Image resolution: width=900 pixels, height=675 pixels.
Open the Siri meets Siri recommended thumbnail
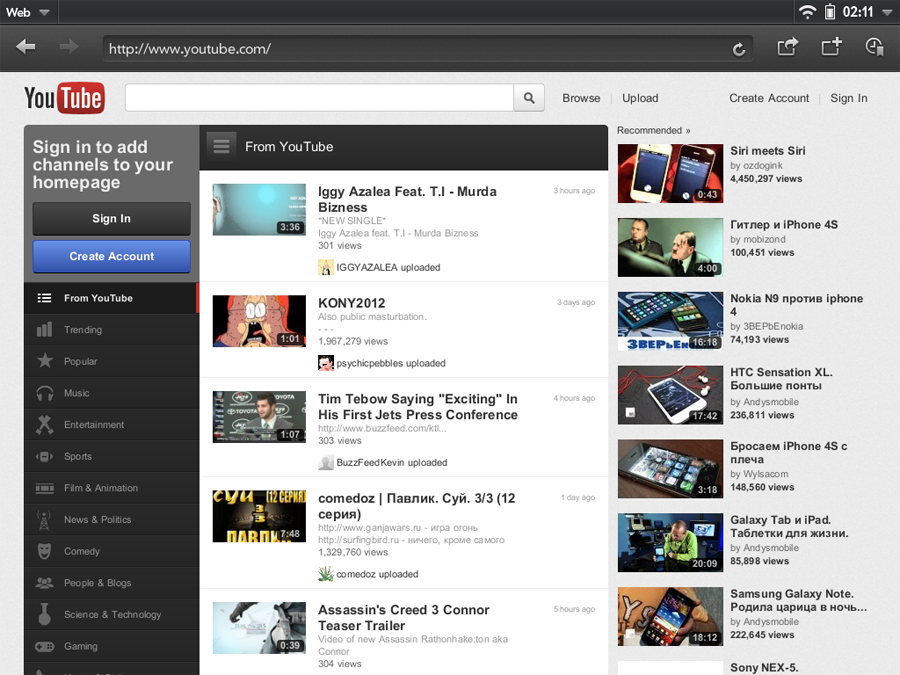(x=670, y=173)
